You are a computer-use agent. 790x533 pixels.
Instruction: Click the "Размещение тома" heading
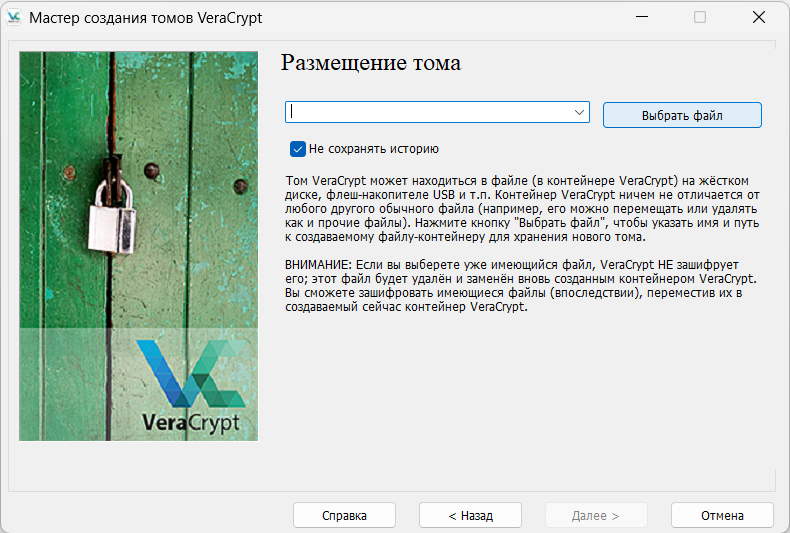371,63
